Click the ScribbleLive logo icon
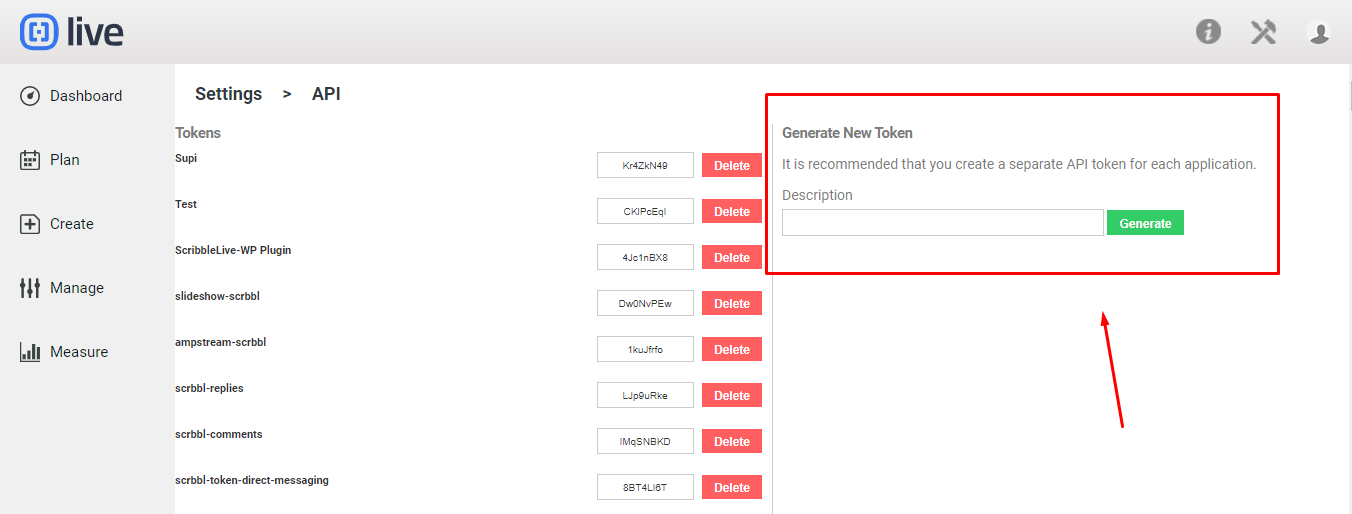Image resolution: width=1352 pixels, height=514 pixels. [39, 32]
